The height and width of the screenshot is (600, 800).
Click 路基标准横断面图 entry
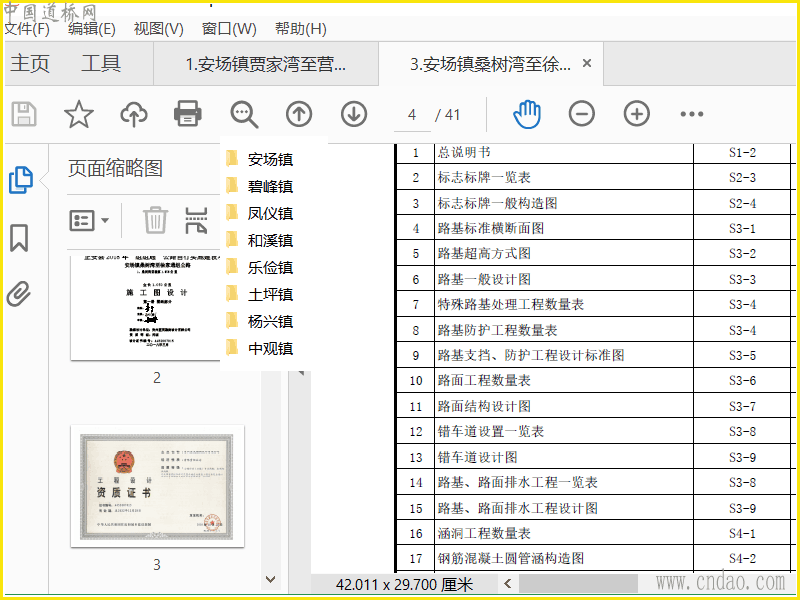[491, 228]
